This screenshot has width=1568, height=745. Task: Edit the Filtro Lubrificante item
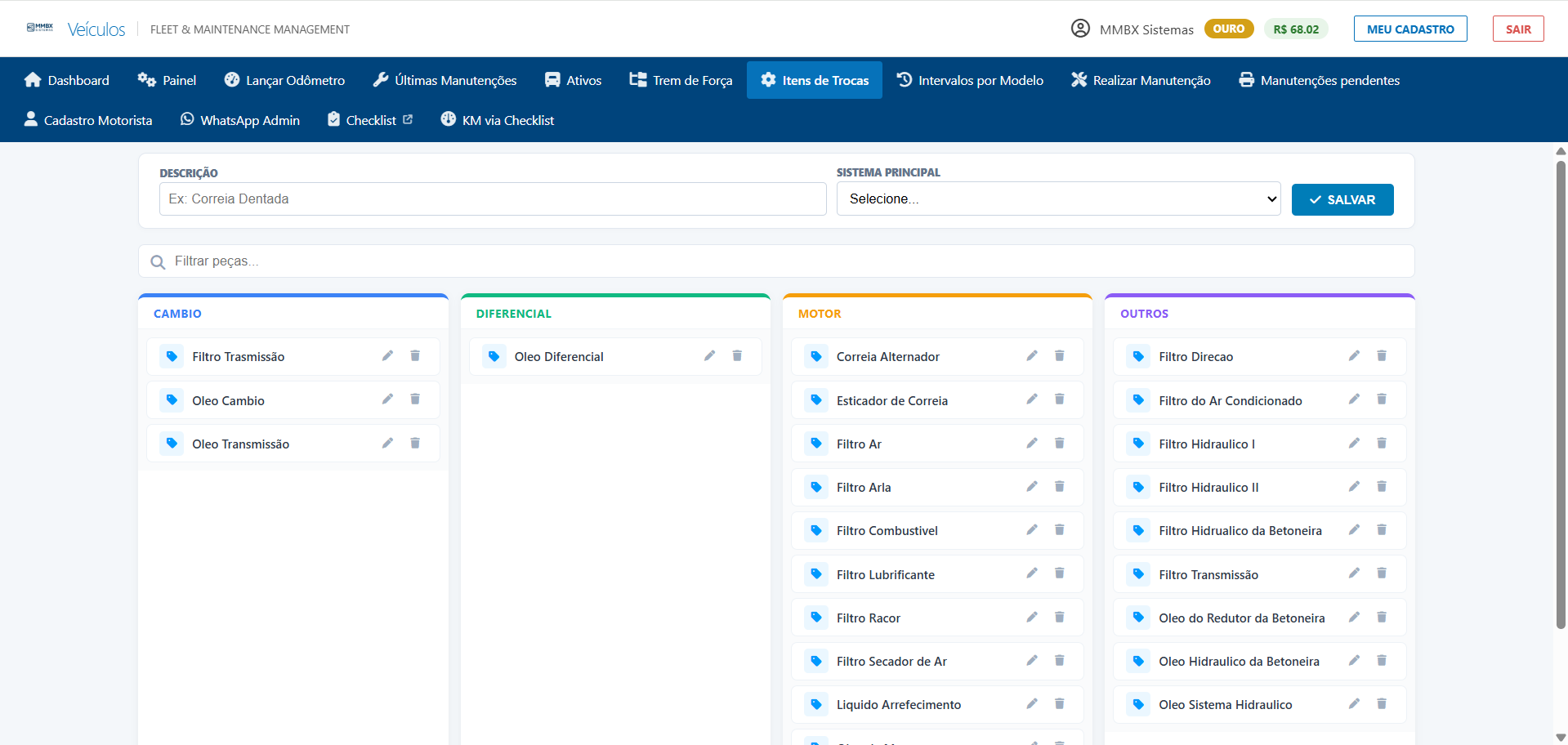[x=1032, y=573]
